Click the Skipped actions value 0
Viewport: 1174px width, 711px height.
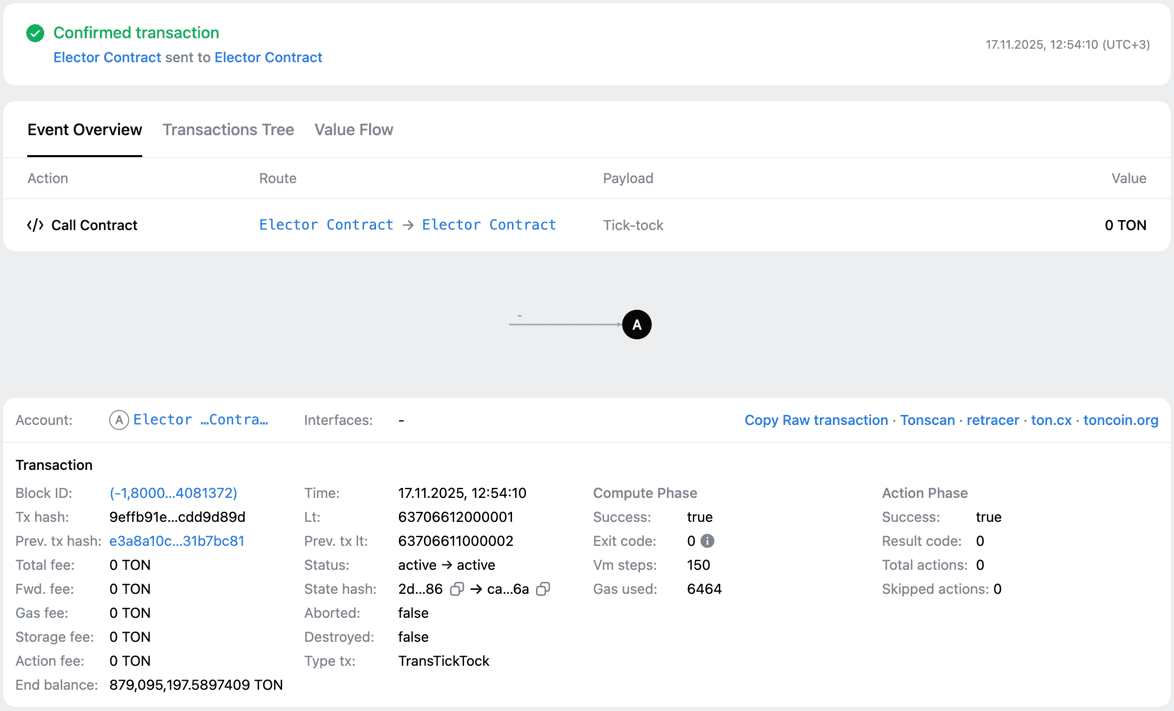(997, 589)
